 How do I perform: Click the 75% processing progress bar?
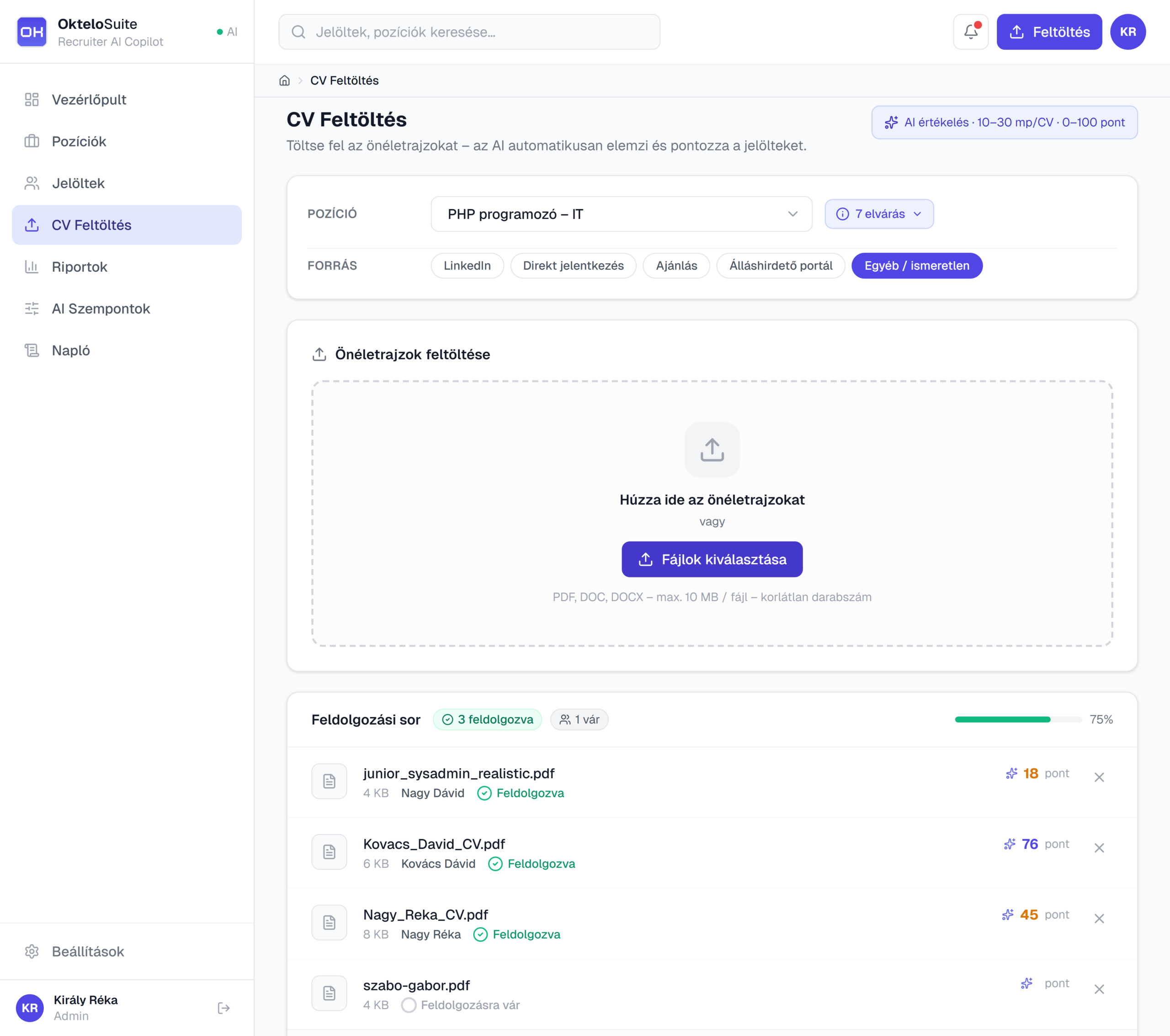tap(1018, 719)
